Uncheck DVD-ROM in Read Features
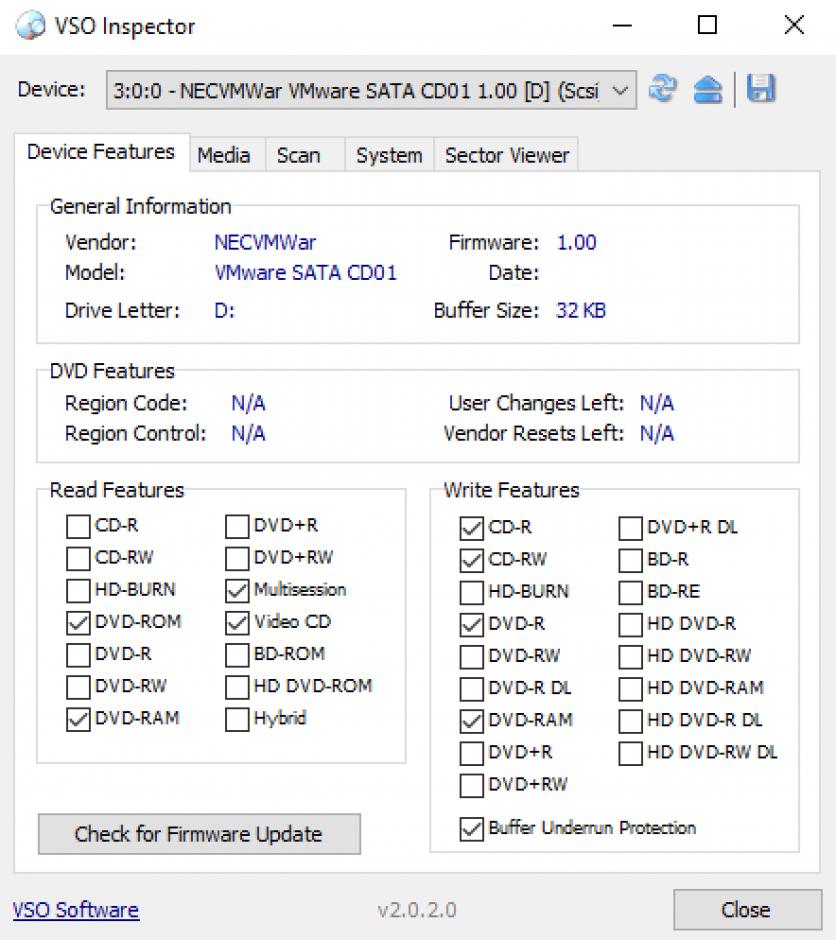The height and width of the screenshot is (940, 836). pyautogui.click(x=78, y=623)
